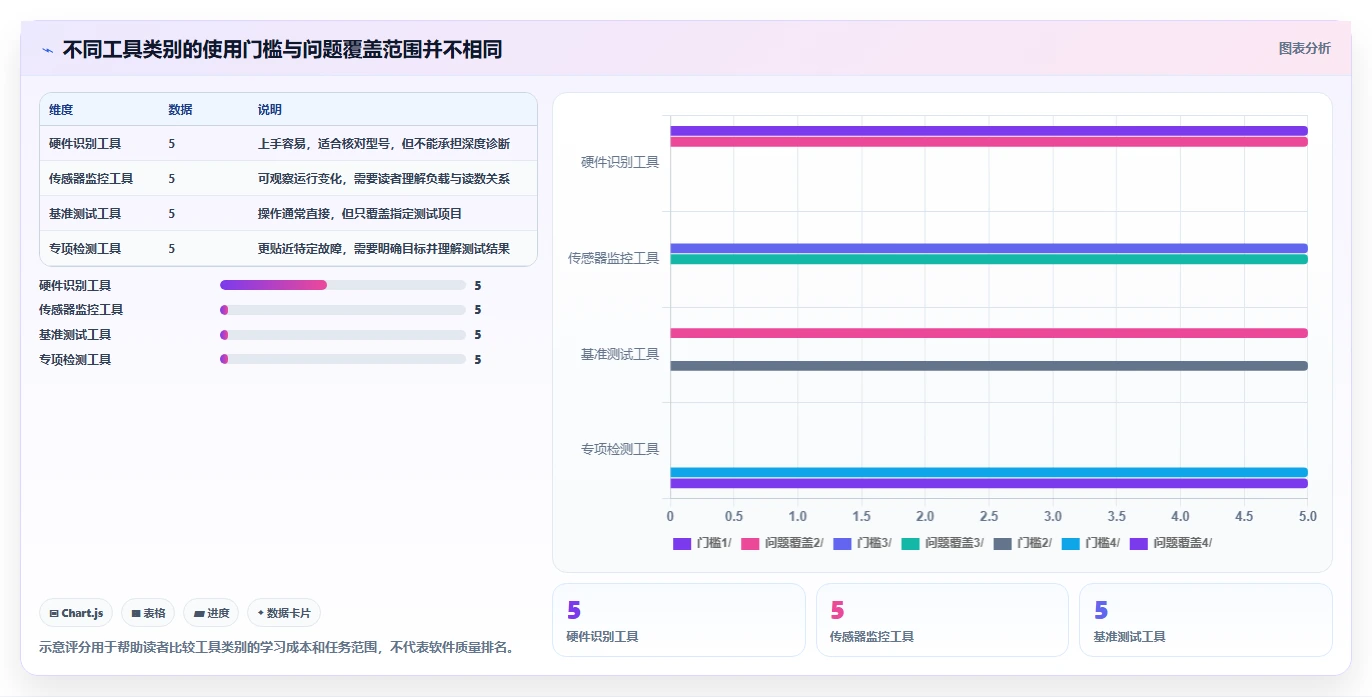Select the 基准测试工具 table cell
The width and height of the screenshot is (1372, 697).
(x=85, y=214)
